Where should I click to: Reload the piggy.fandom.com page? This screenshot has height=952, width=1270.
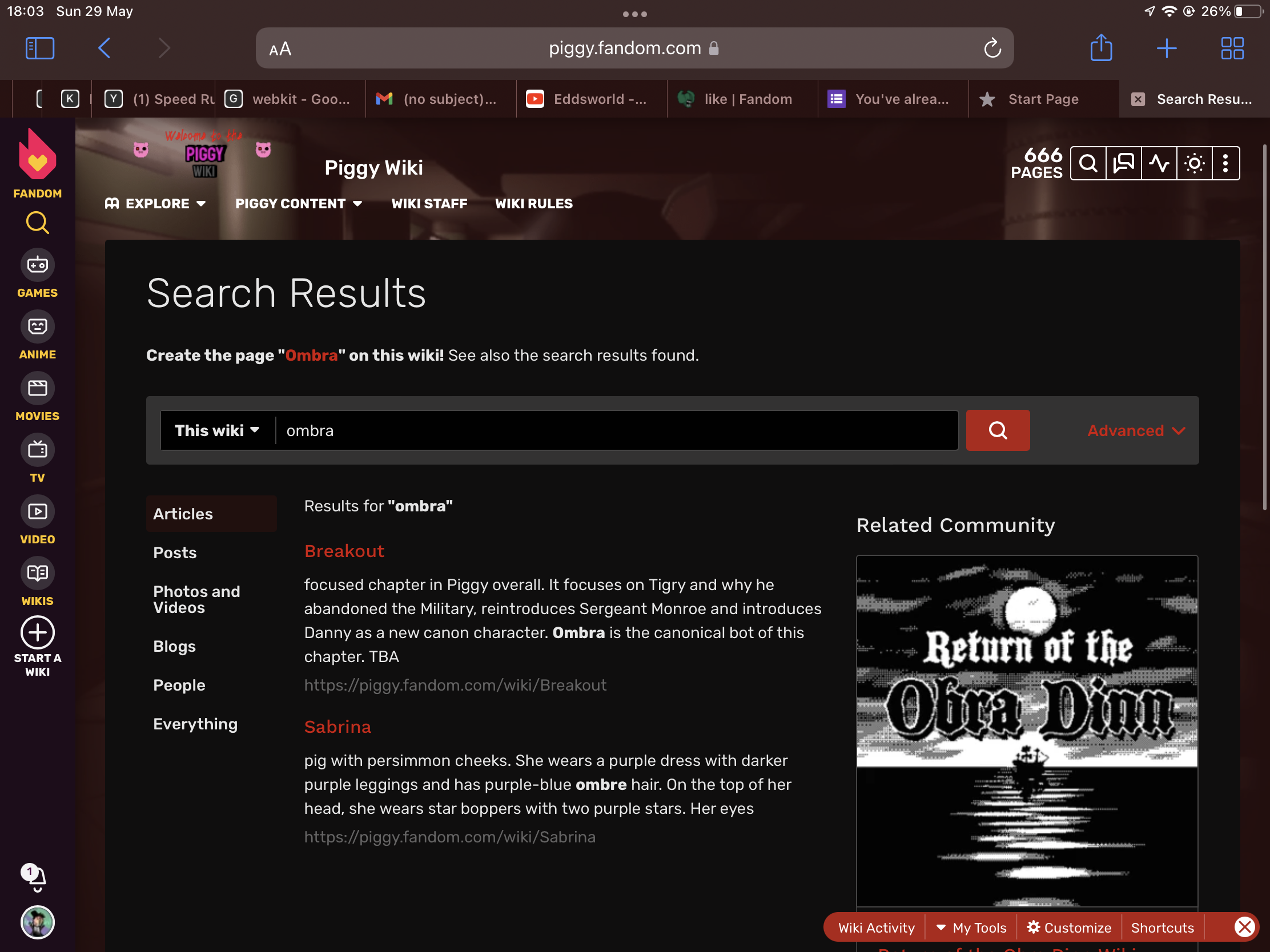[x=992, y=48]
